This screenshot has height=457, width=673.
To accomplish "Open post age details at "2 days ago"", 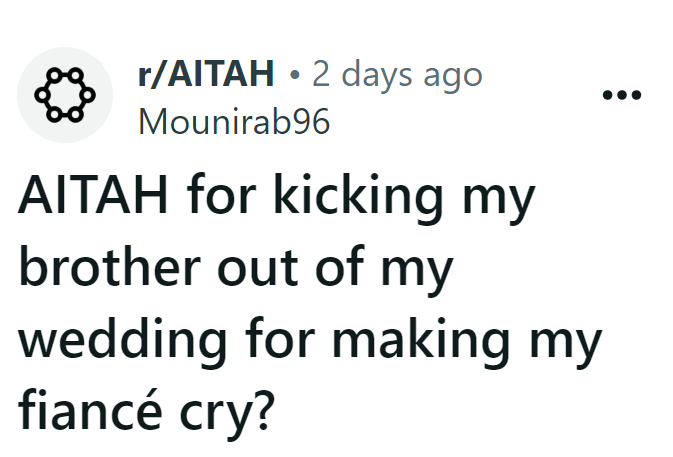I will click(x=397, y=74).
